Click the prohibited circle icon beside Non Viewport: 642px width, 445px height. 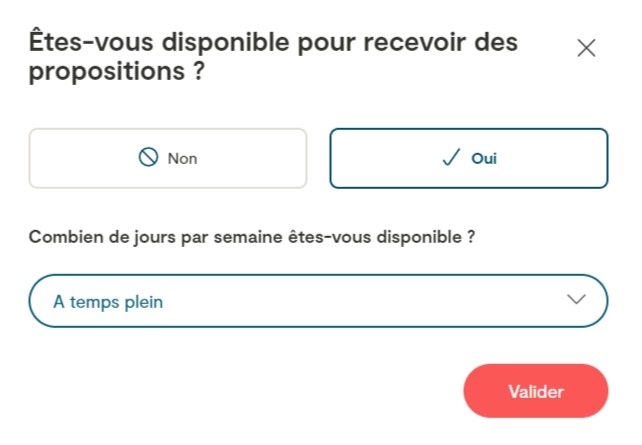pos(149,158)
